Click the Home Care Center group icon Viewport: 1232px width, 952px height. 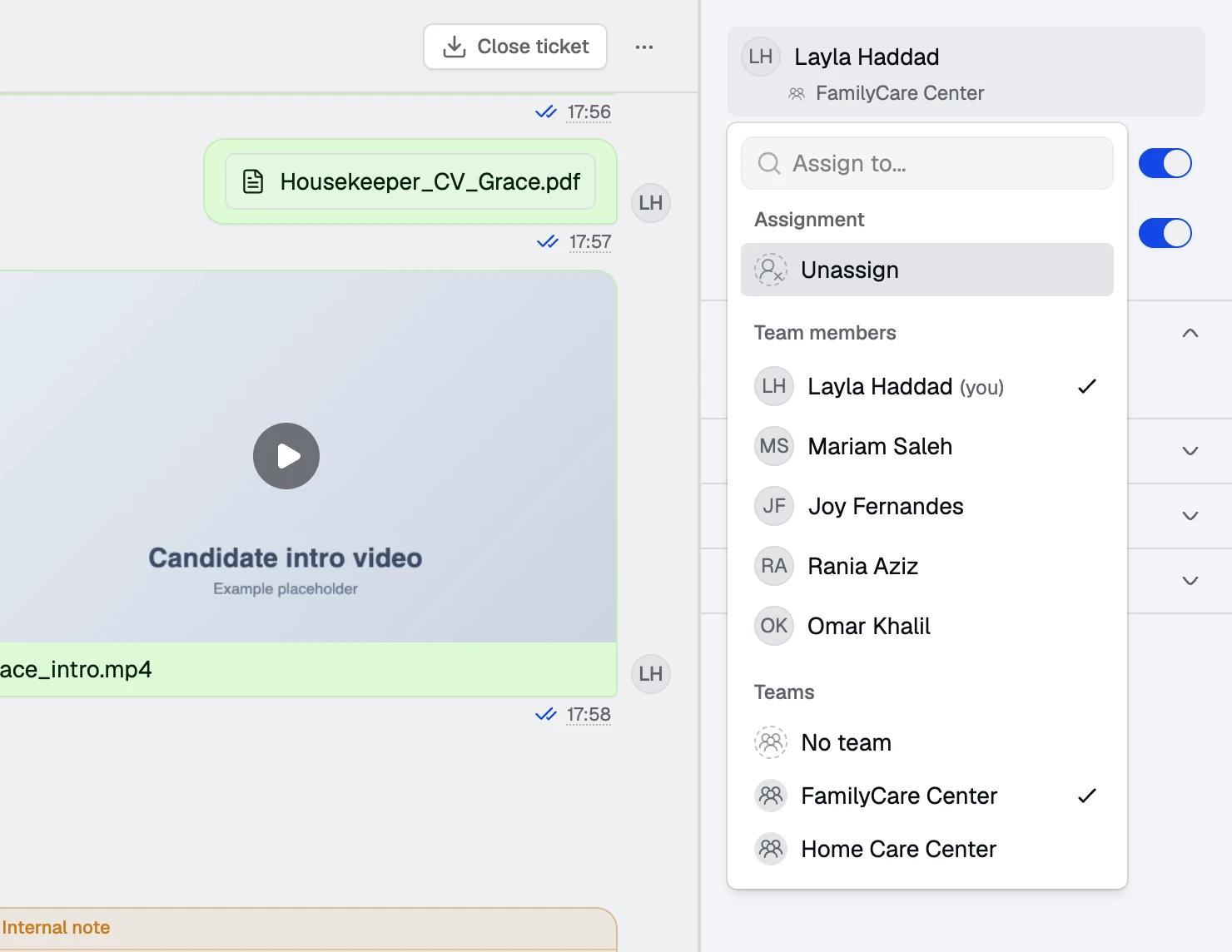[x=771, y=849]
